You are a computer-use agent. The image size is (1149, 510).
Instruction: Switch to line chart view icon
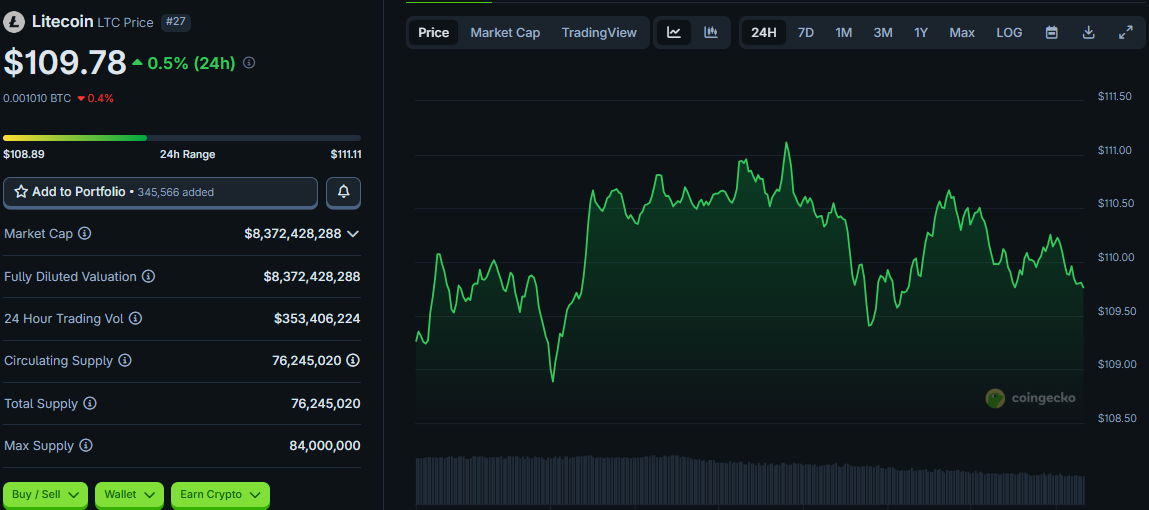coord(674,32)
